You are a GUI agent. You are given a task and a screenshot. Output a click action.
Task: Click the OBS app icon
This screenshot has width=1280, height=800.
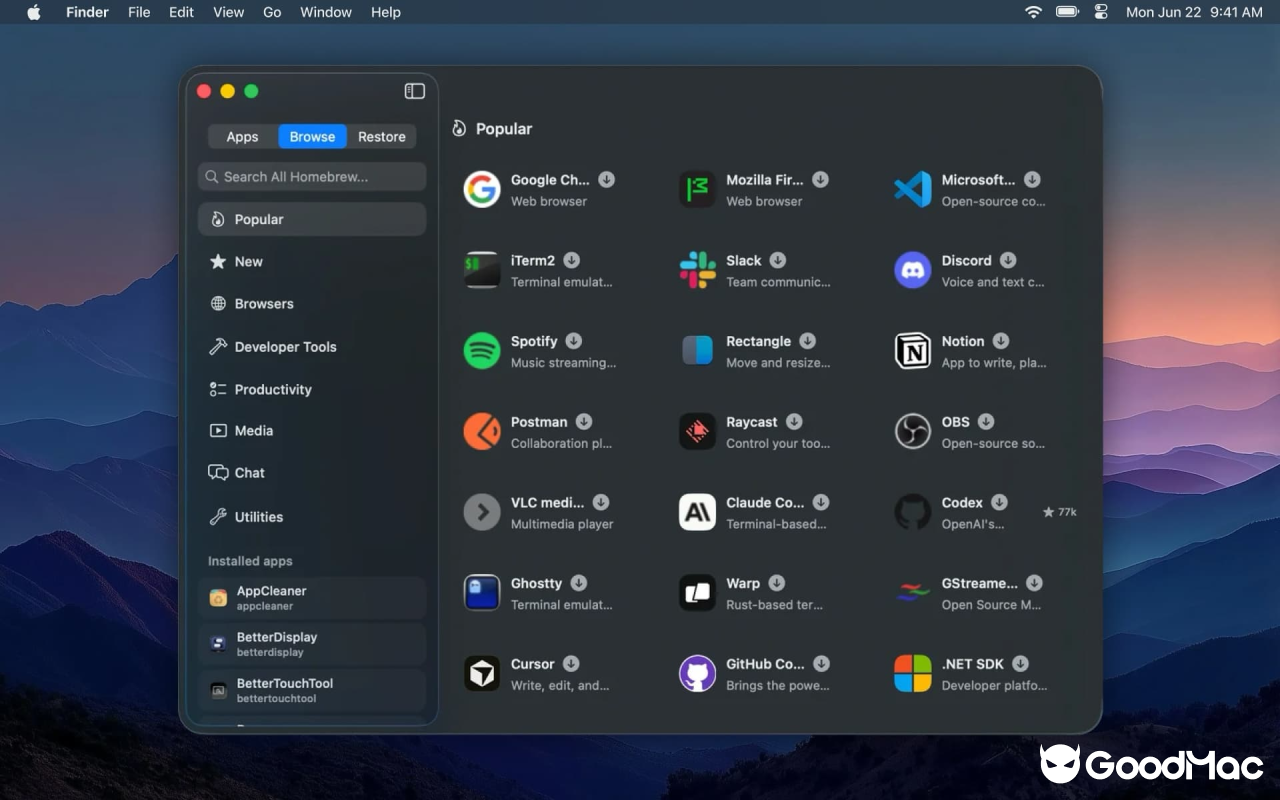point(912,432)
